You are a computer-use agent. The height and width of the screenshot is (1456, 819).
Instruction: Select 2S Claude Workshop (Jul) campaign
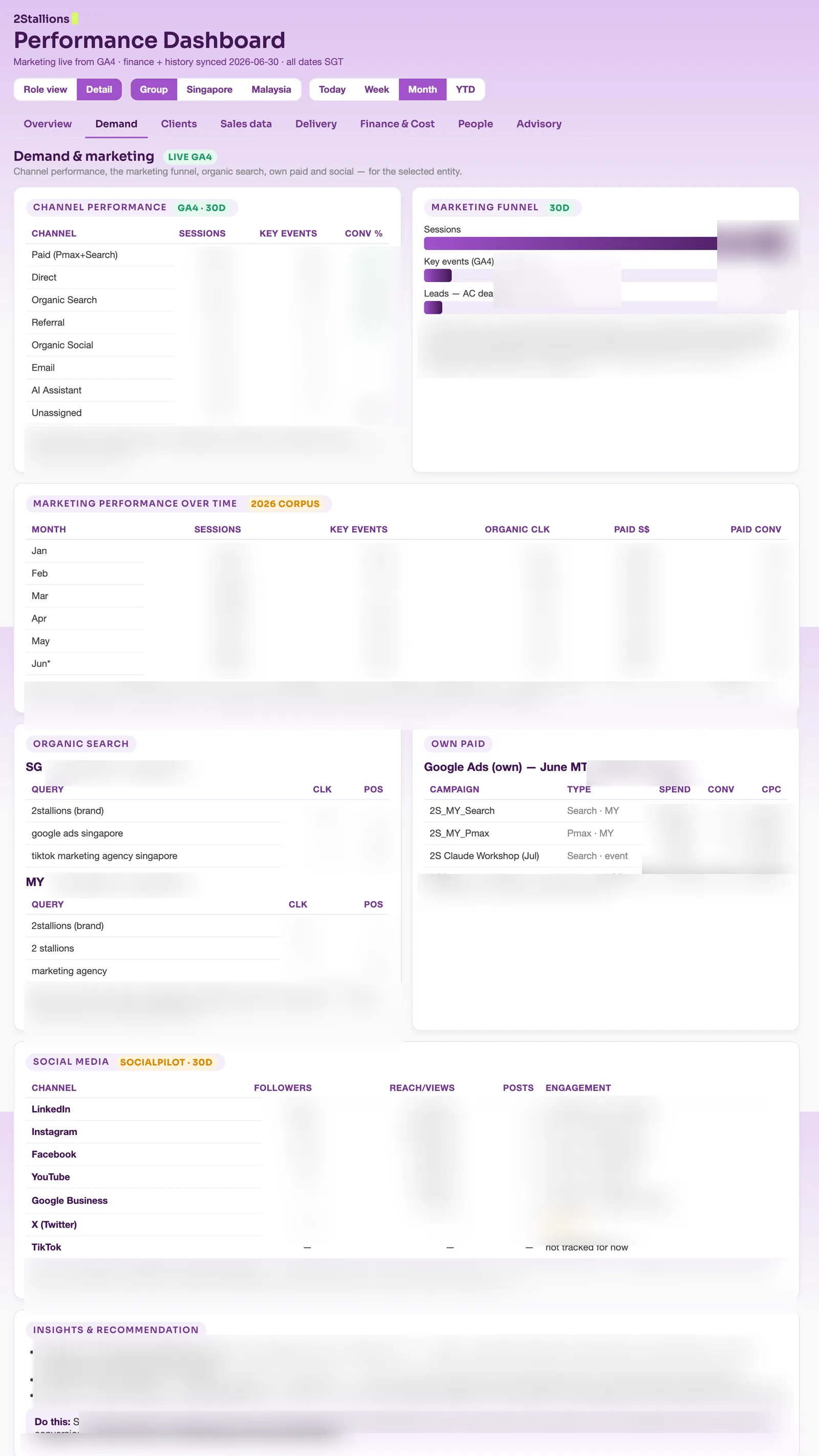tap(606, 857)
